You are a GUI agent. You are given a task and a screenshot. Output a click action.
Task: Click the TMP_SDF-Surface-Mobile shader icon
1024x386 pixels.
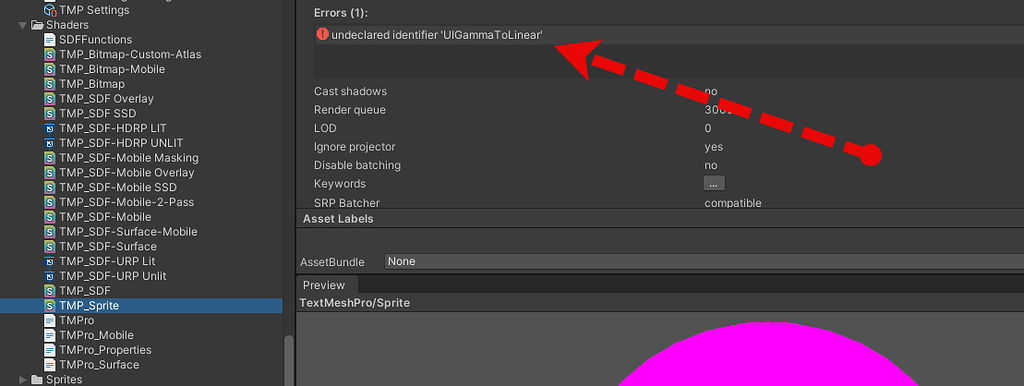pyautogui.click(x=50, y=232)
